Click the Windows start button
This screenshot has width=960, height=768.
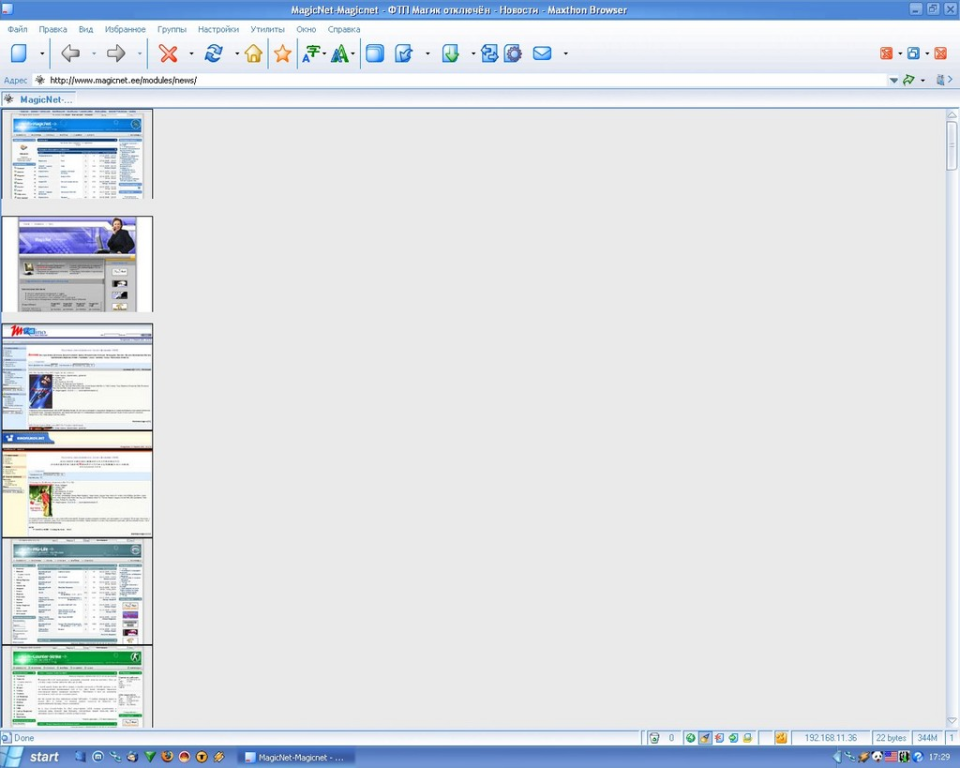(x=33, y=757)
